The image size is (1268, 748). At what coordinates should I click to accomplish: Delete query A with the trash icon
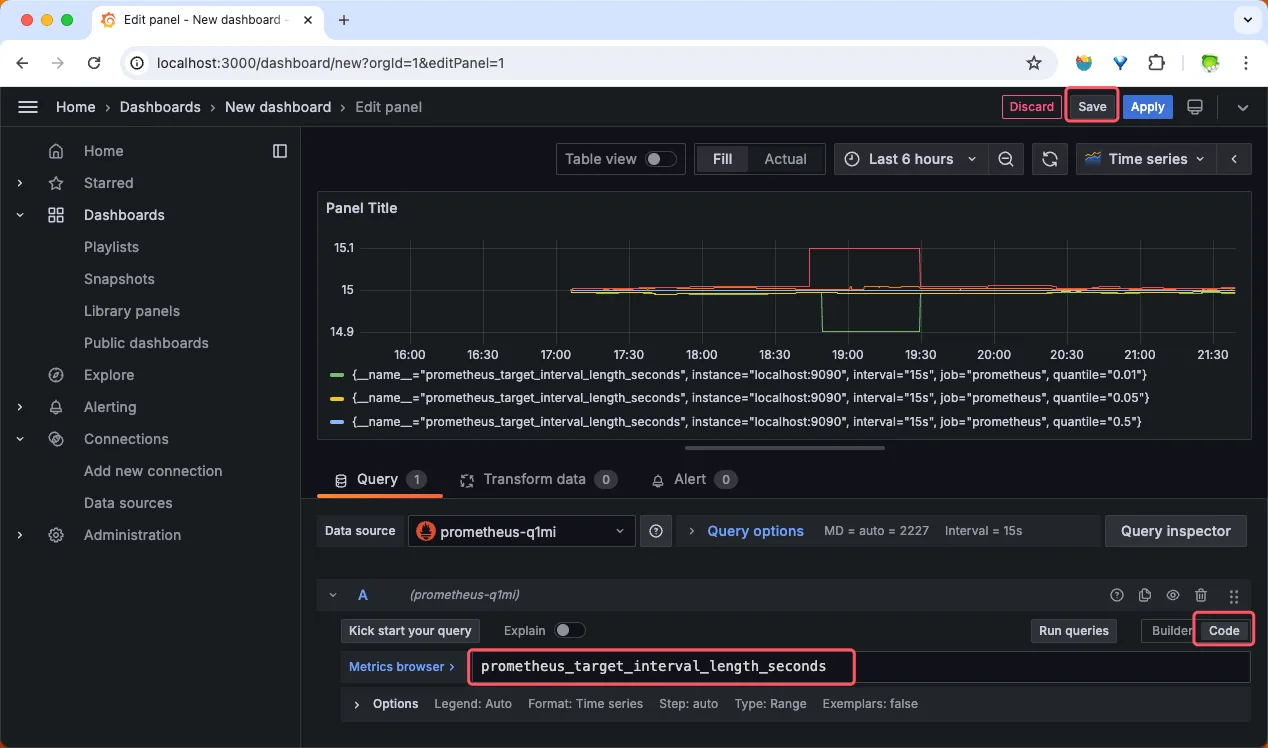point(1201,595)
